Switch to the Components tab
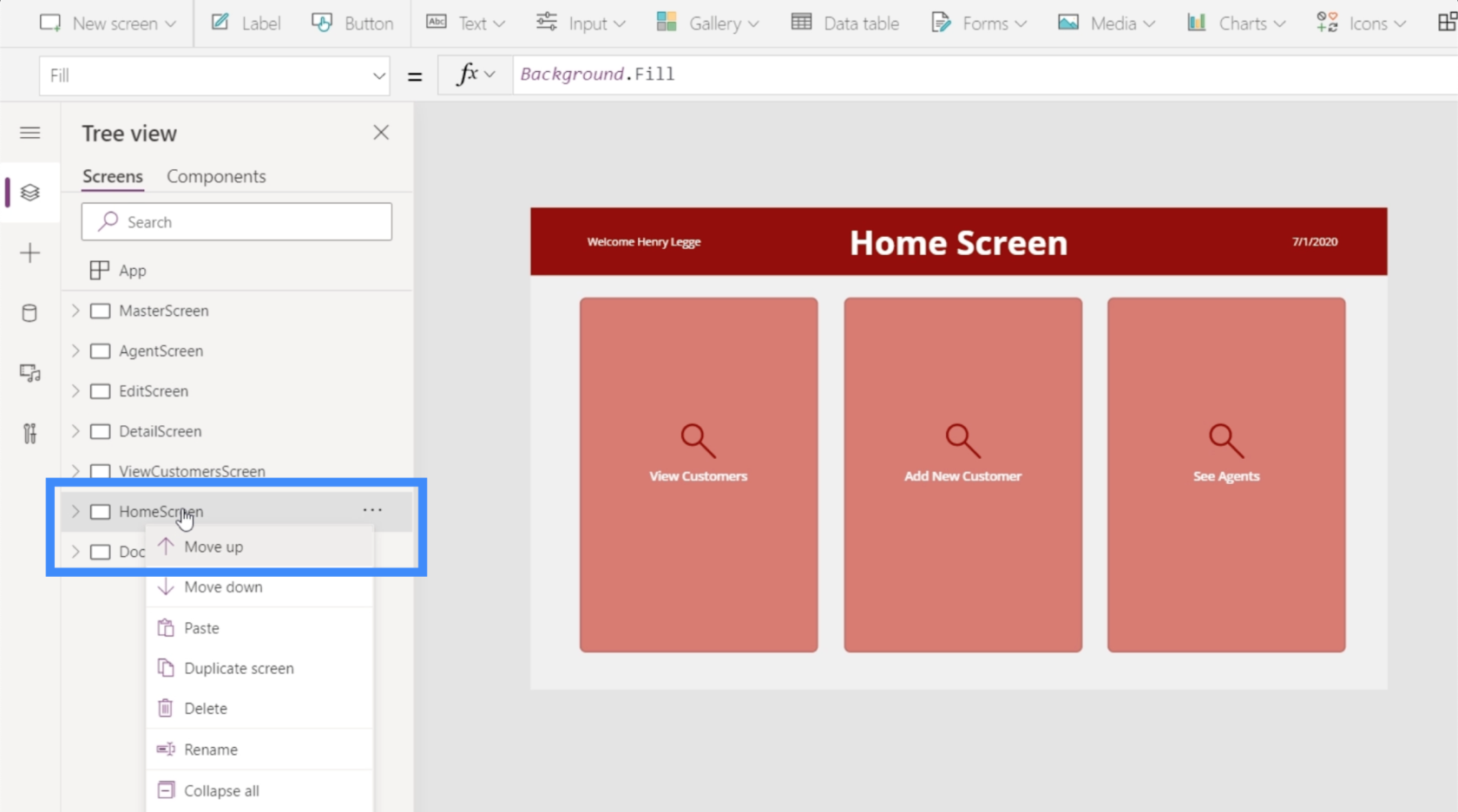This screenshot has width=1458, height=812. [216, 176]
